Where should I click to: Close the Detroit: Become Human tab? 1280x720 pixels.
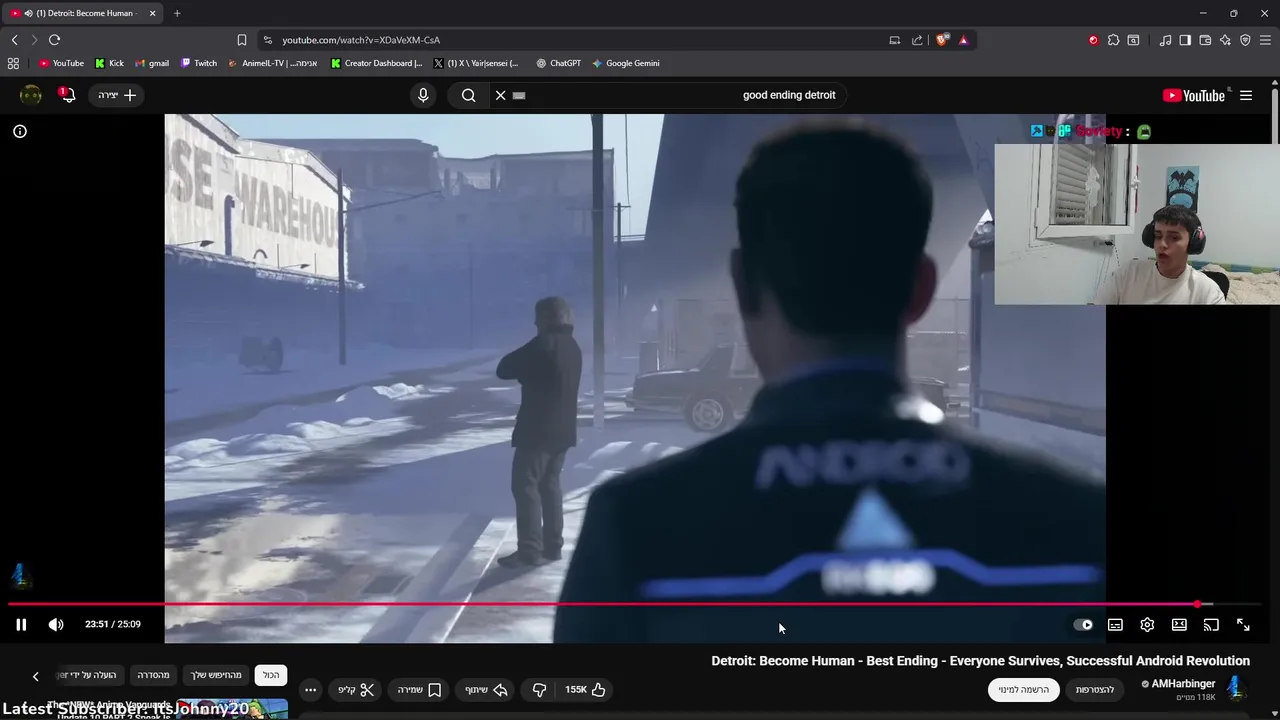tap(152, 13)
